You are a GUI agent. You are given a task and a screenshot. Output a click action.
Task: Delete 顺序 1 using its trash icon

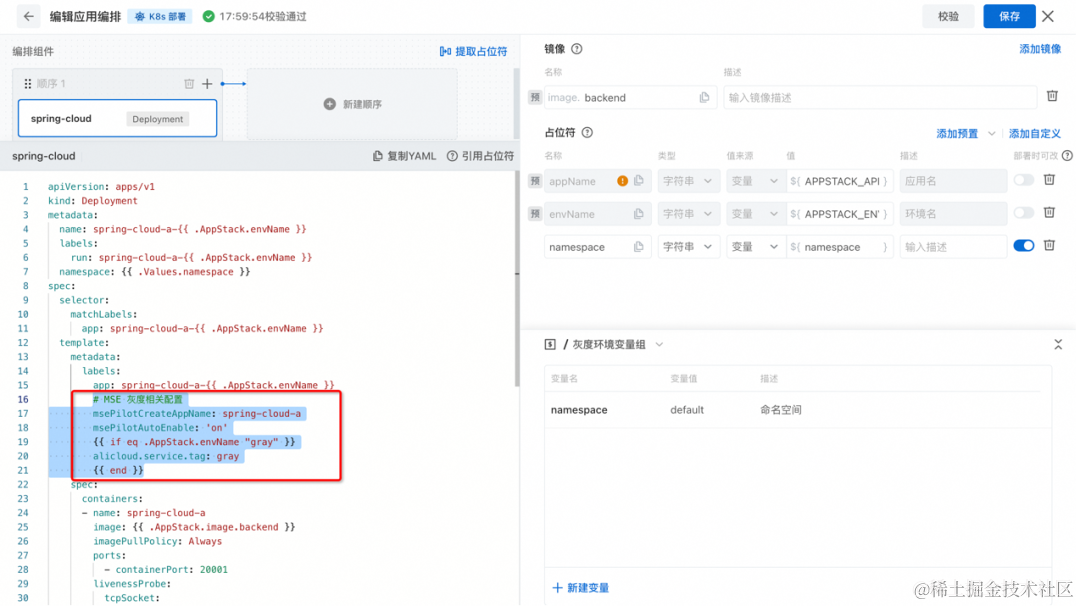(189, 84)
